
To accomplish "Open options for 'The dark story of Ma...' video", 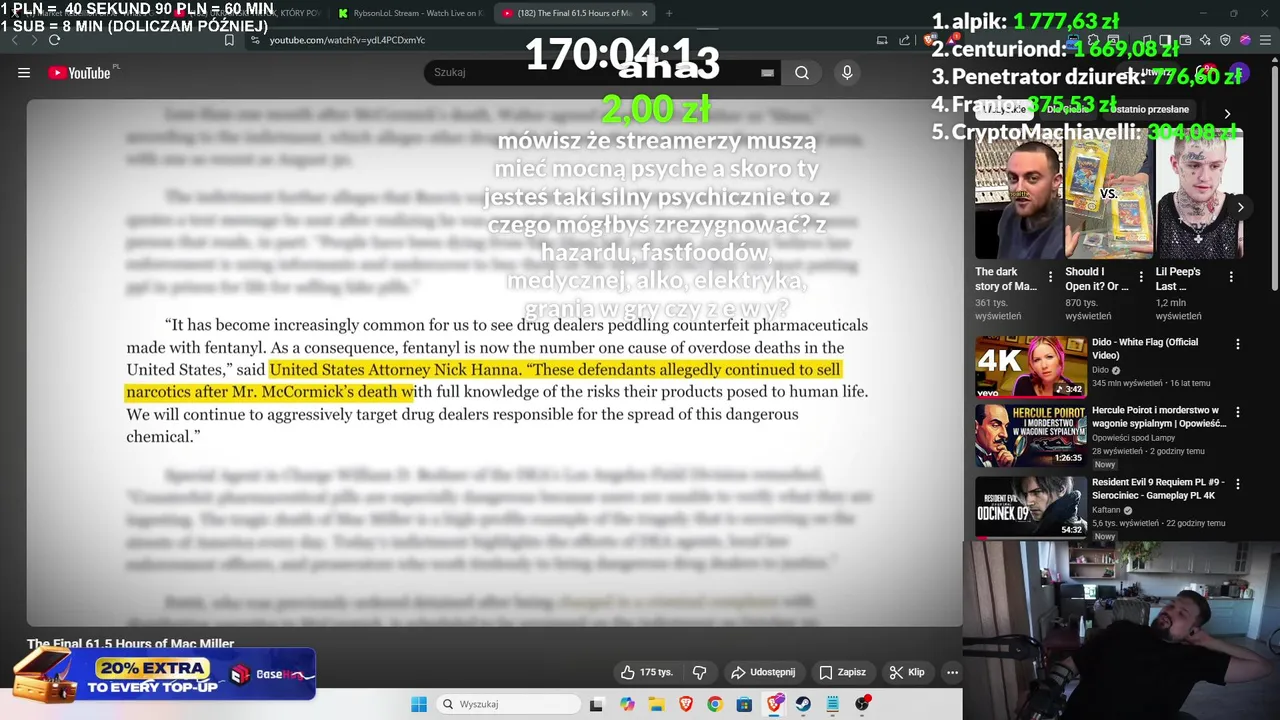I will [x=1050, y=277].
